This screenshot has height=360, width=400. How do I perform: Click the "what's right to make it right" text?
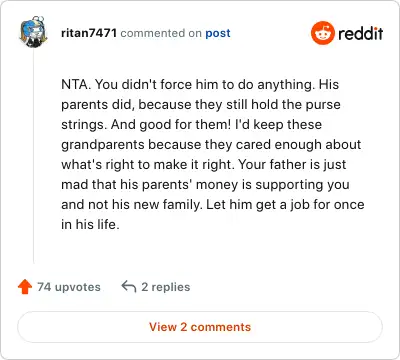coord(147,164)
